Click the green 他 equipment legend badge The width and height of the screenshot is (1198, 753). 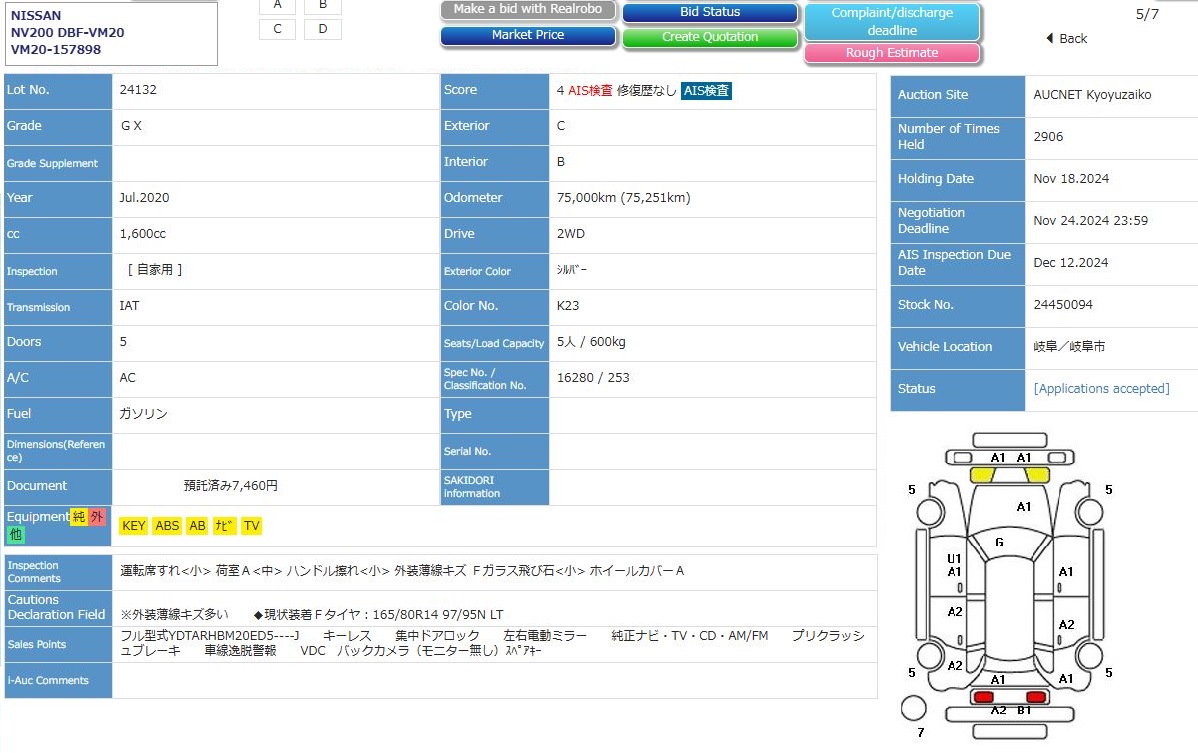tap(15, 535)
